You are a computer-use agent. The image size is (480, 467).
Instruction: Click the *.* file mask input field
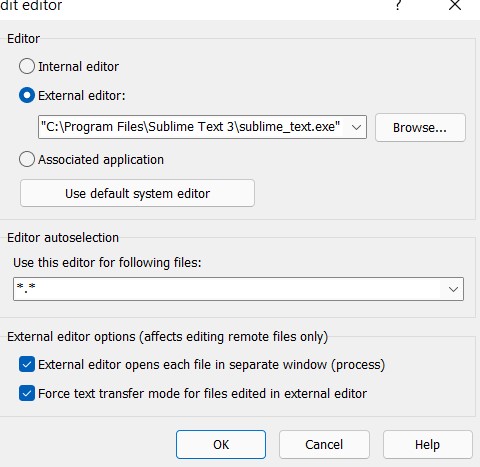pos(229,289)
